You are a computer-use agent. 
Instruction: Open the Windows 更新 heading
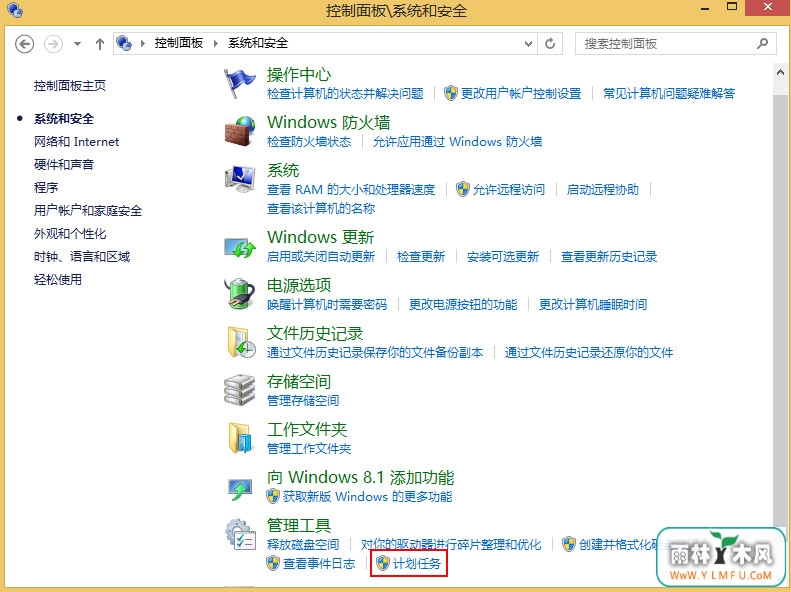tap(320, 237)
